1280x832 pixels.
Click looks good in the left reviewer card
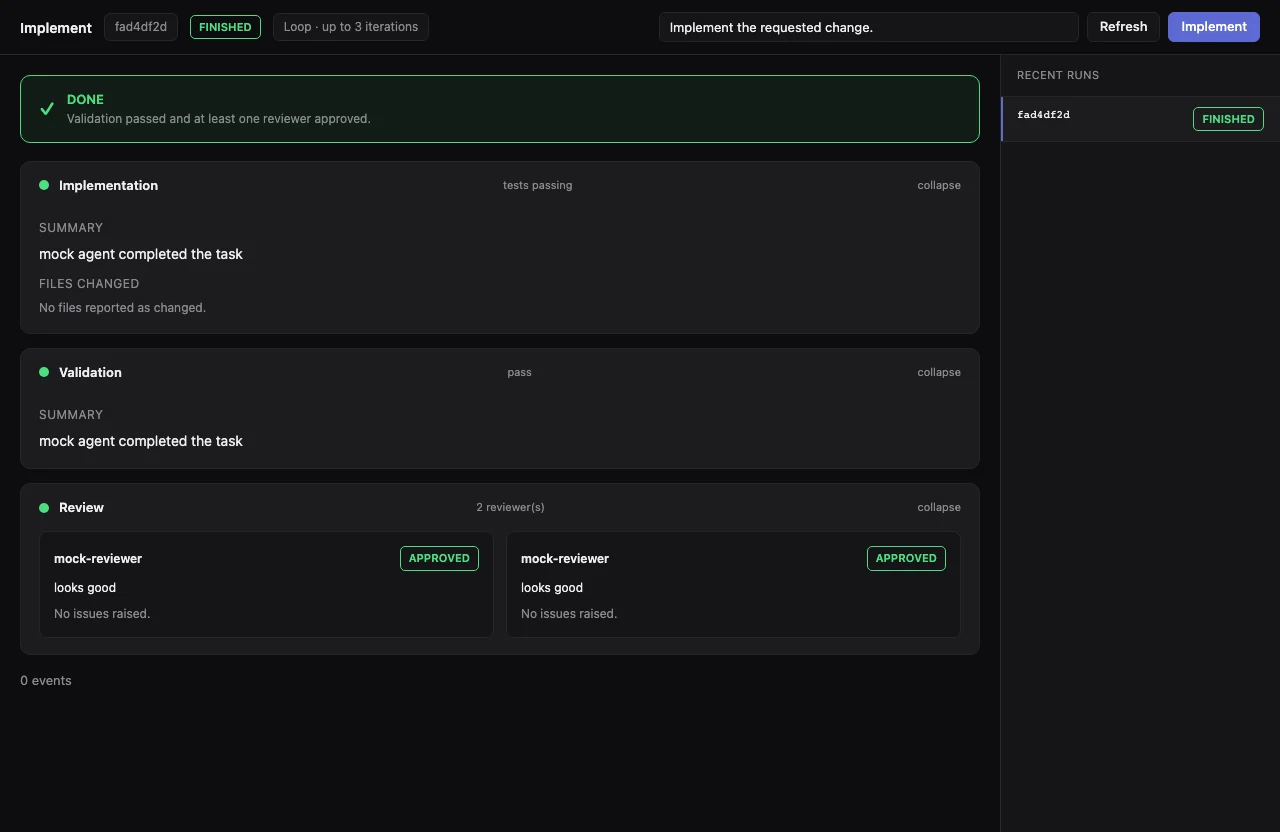tap(85, 587)
